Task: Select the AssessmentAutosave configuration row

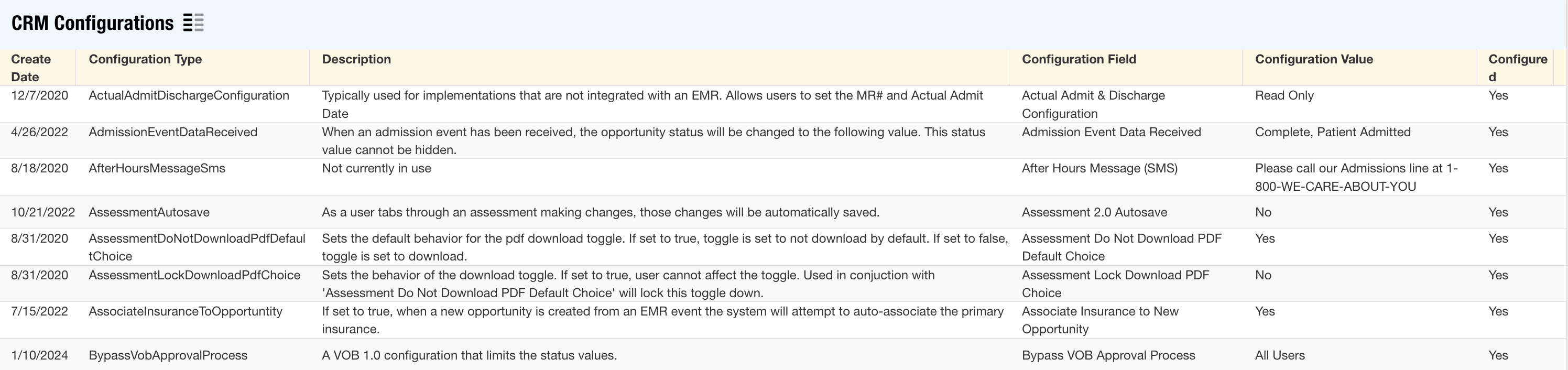Action: click(x=148, y=212)
